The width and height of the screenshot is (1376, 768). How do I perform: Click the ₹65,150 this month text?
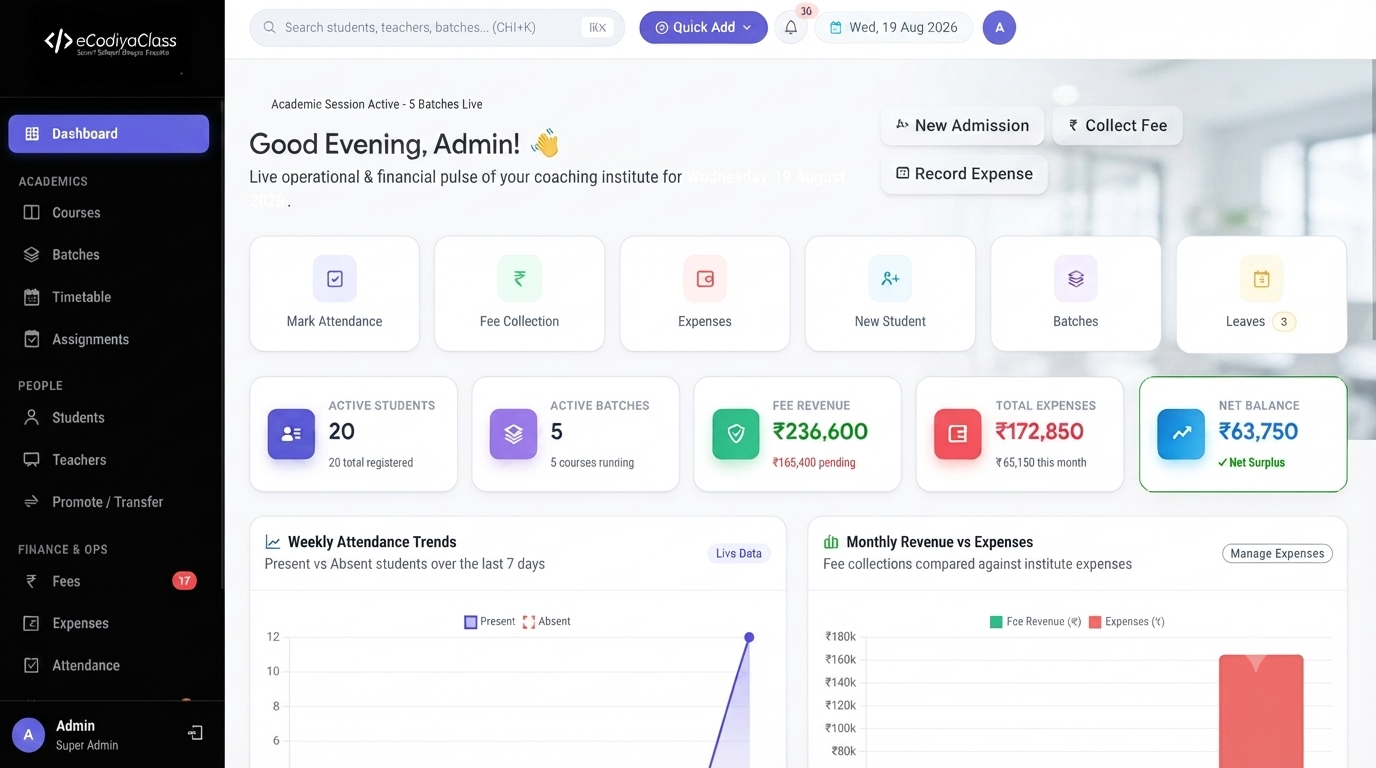1041,463
